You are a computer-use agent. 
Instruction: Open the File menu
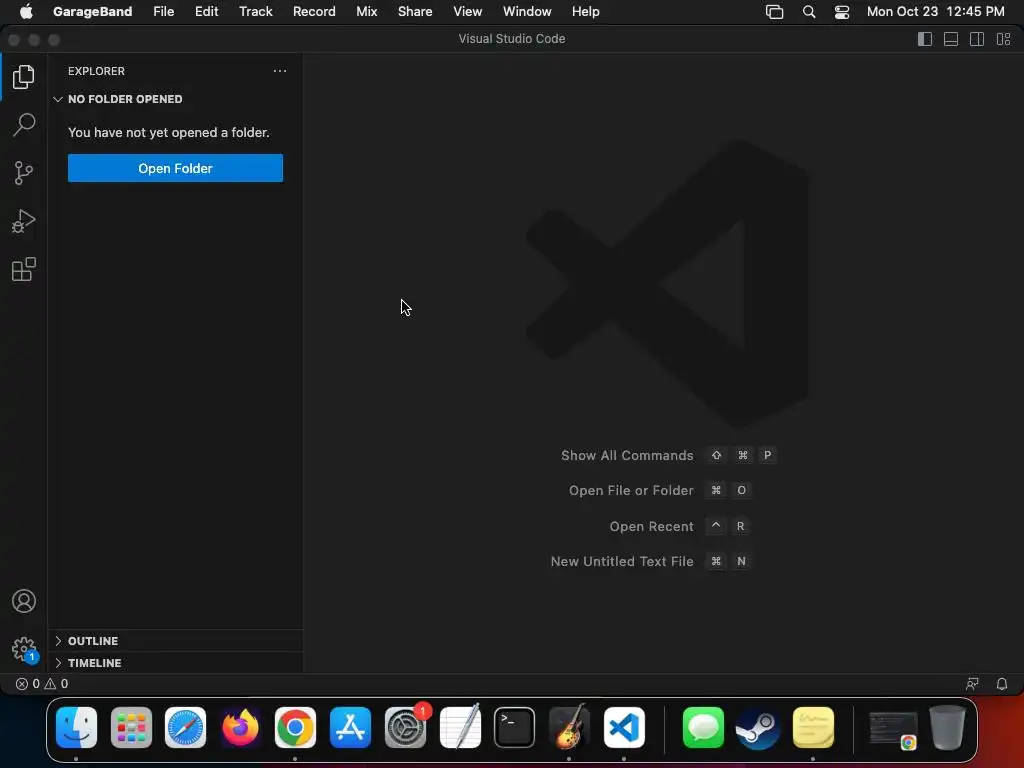[163, 11]
